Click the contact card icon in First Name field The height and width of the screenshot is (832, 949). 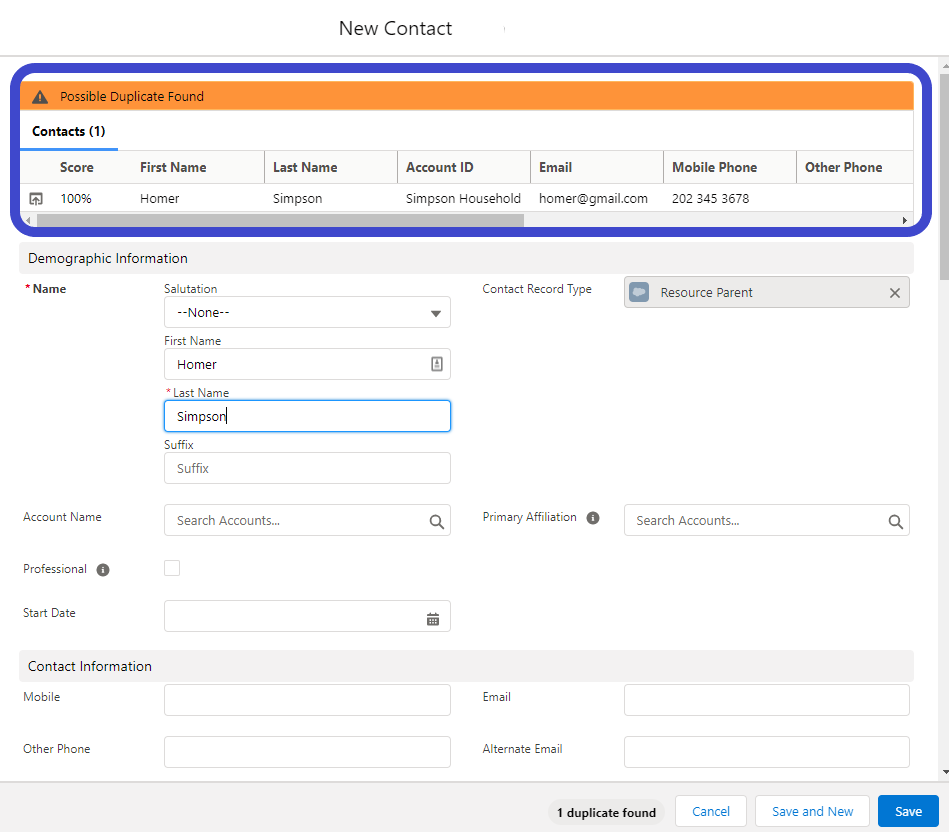(436, 364)
